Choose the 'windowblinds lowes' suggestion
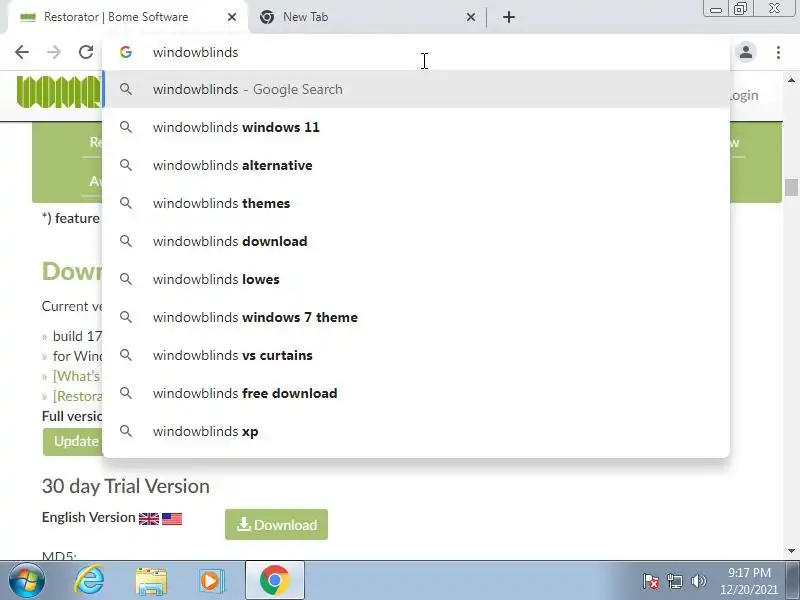 coord(416,279)
